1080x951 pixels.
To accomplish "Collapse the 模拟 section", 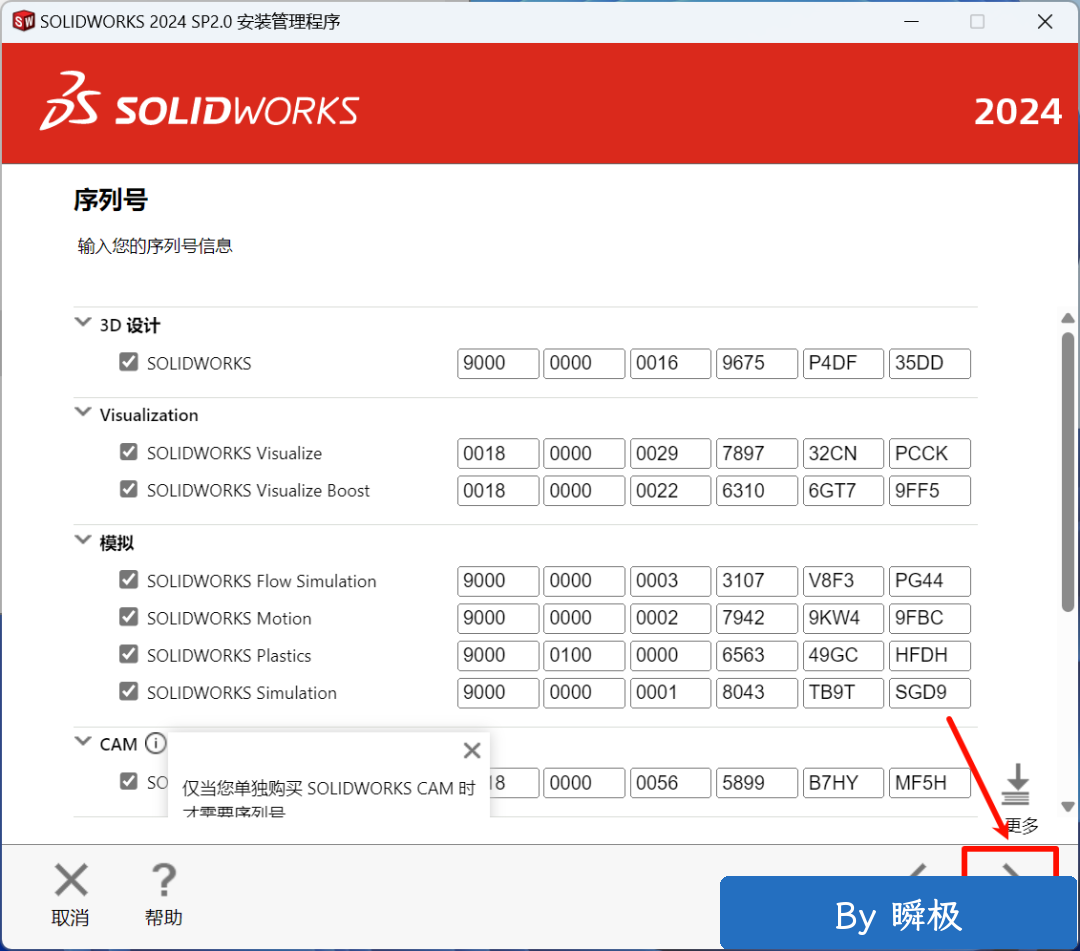I will [x=83, y=542].
